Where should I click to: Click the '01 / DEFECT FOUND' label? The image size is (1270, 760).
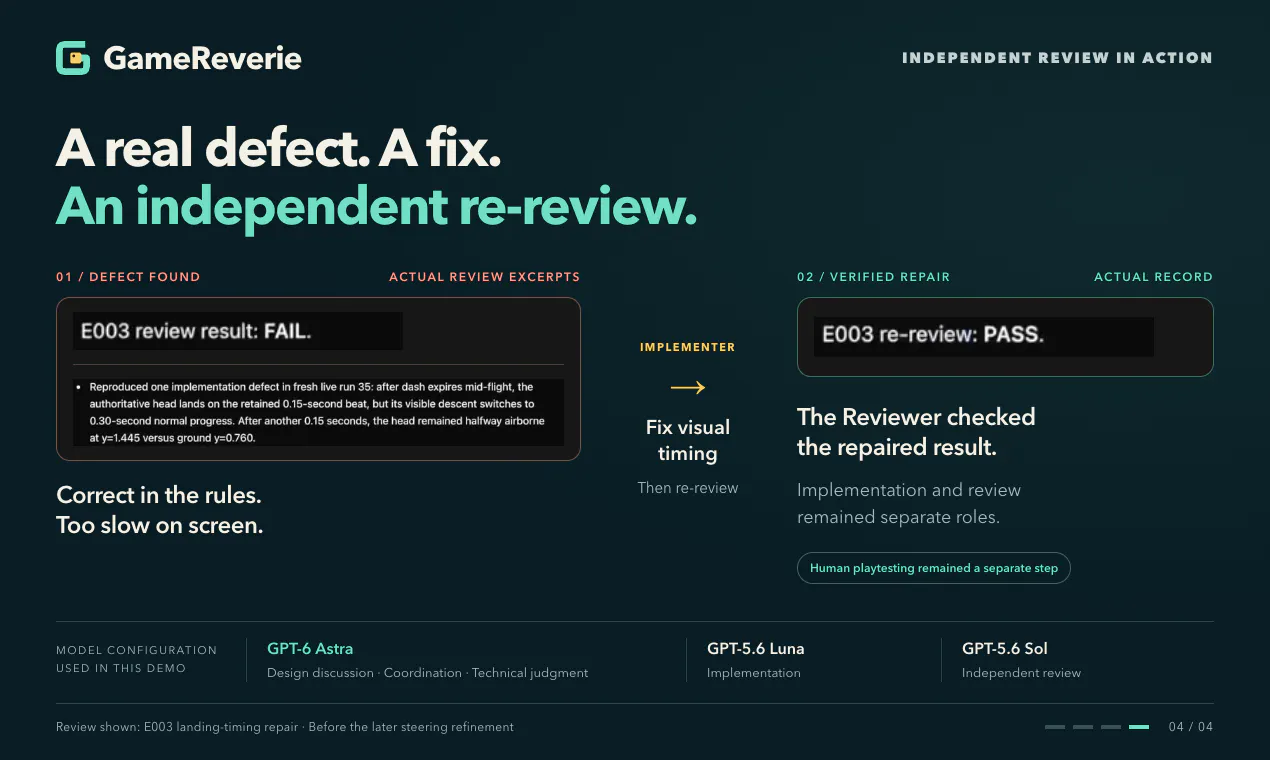click(128, 277)
